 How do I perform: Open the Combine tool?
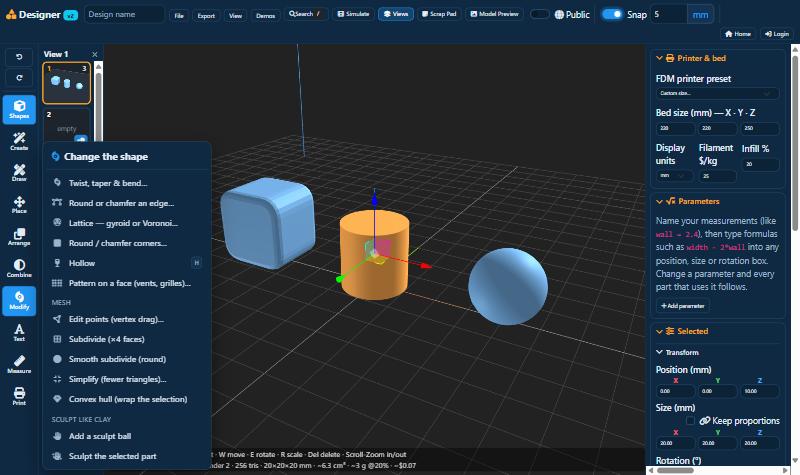[x=19, y=268]
